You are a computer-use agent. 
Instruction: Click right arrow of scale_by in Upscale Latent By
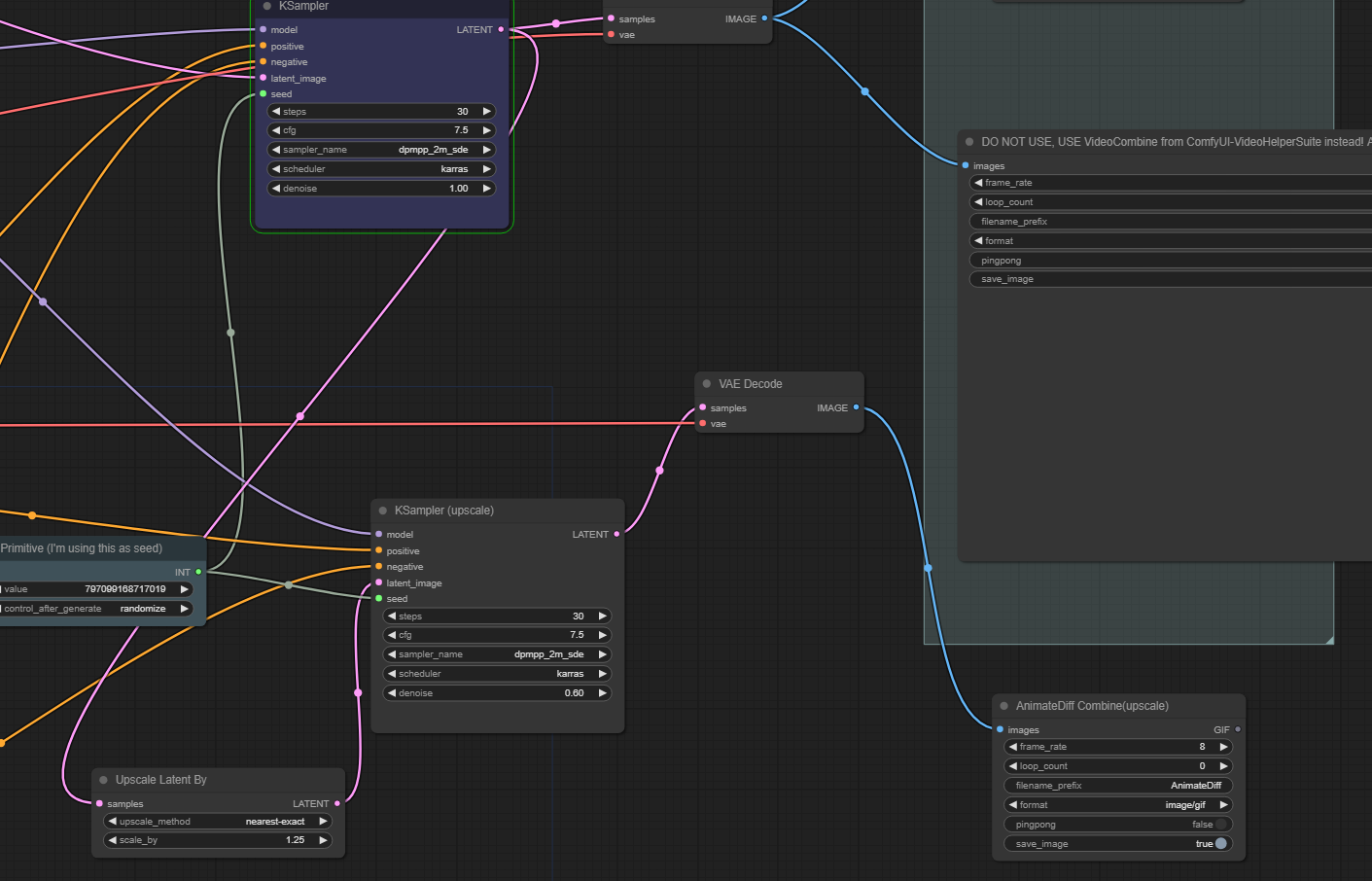(323, 840)
